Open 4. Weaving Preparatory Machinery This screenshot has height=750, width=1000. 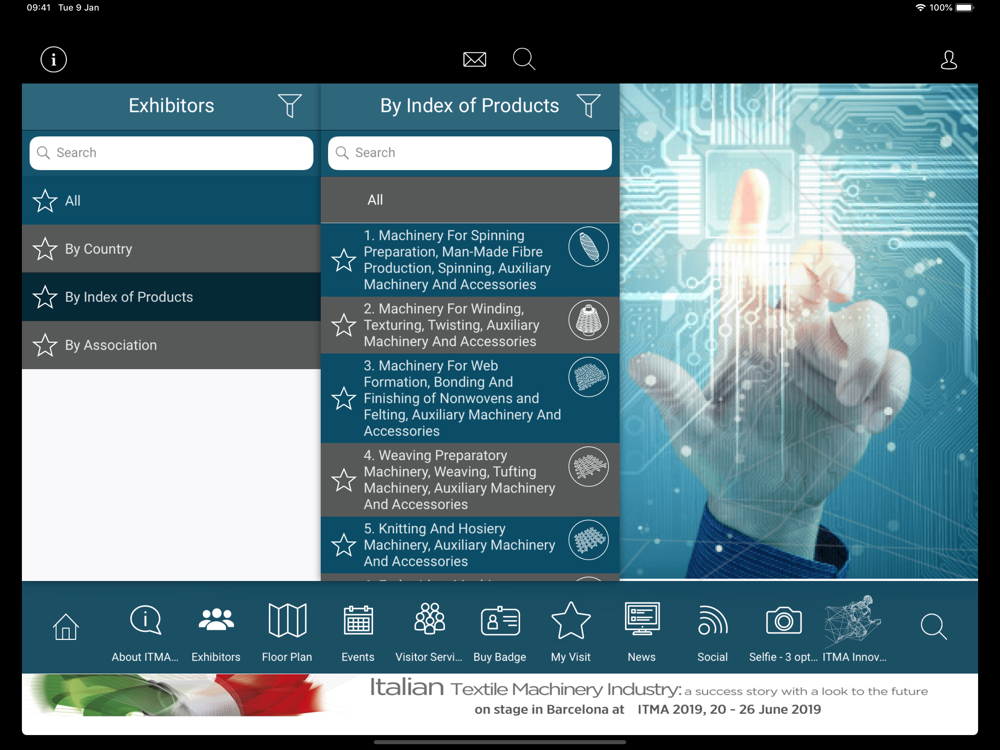(470, 480)
